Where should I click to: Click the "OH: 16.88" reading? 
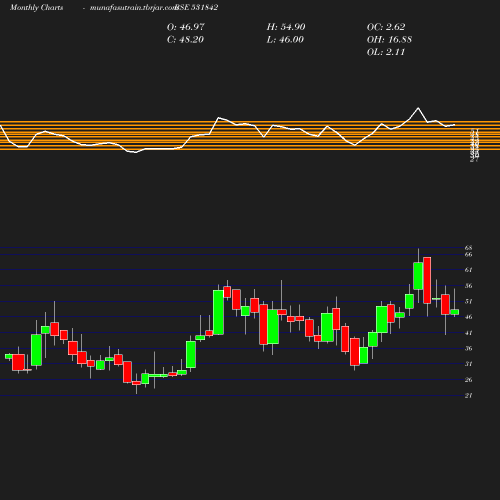(389, 39)
